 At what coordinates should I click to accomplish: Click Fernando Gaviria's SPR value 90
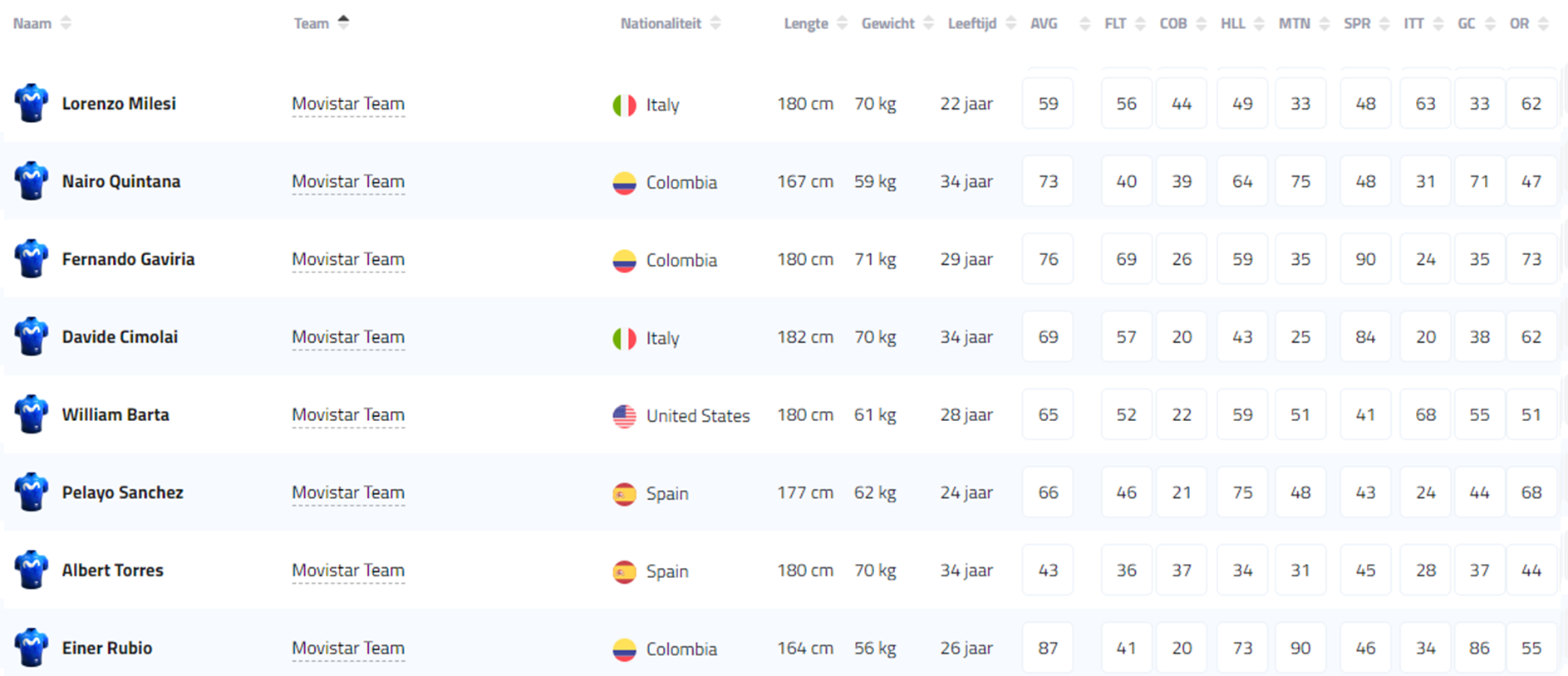[1365, 259]
